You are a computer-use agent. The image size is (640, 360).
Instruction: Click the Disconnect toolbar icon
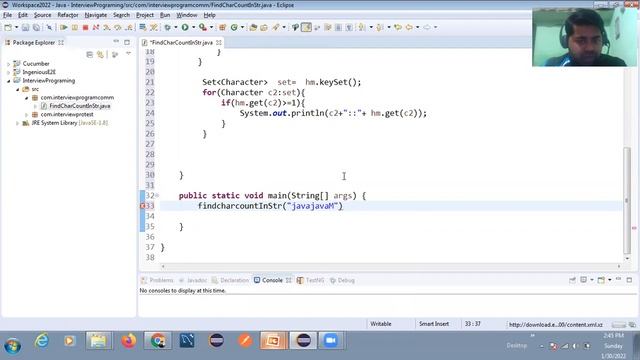(96, 27)
